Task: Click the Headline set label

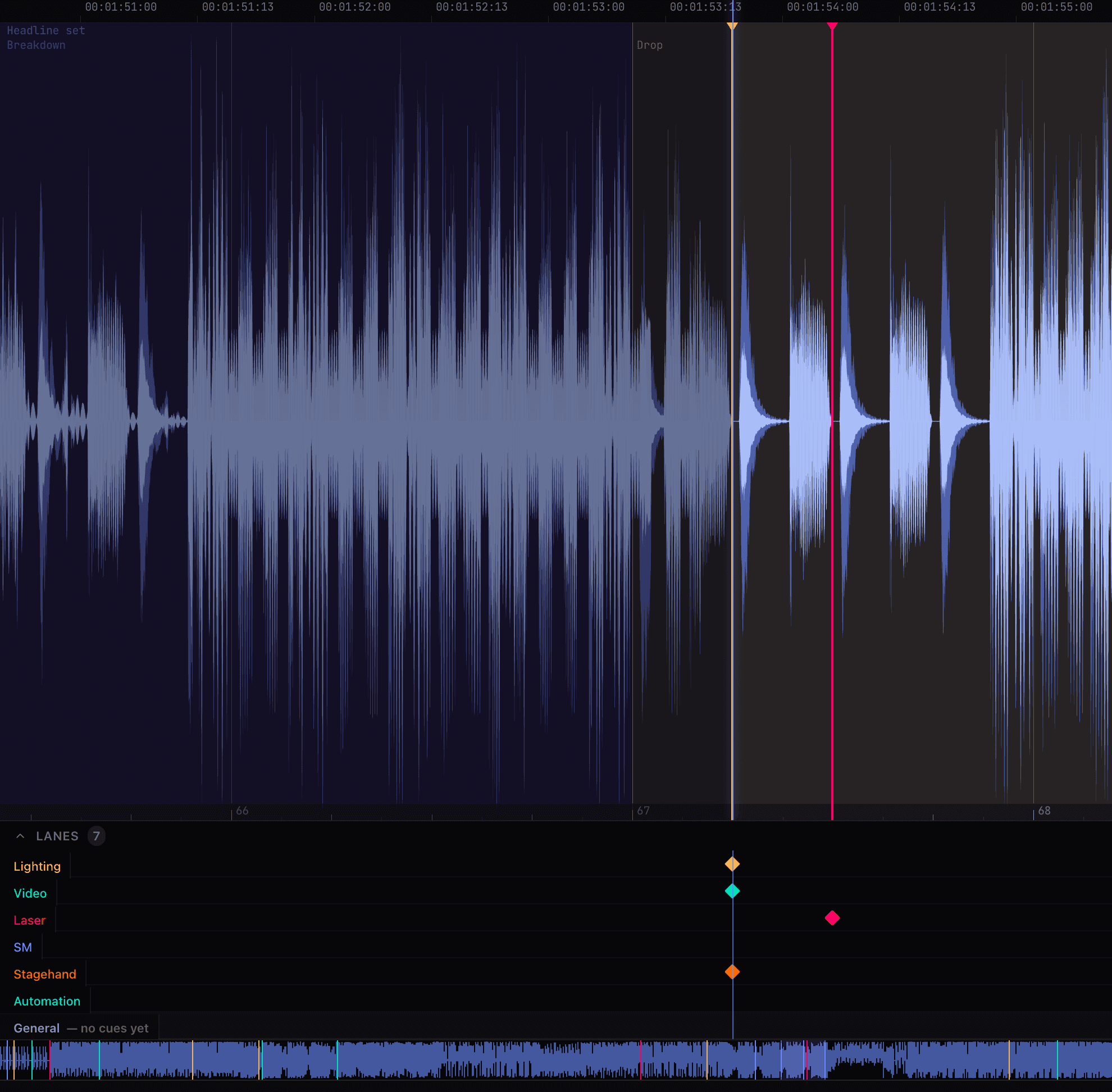Action: click(x=46, y=30)
